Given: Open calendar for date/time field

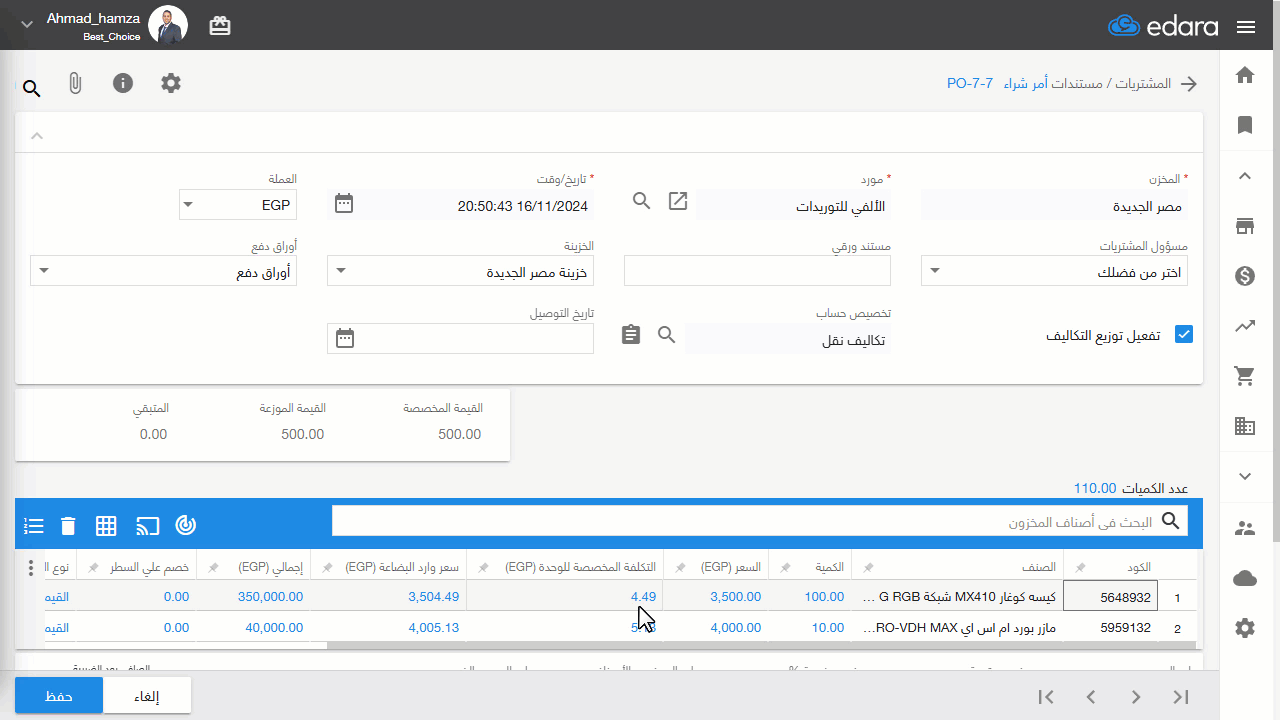Looking at the screenshot, I should 344,204.
